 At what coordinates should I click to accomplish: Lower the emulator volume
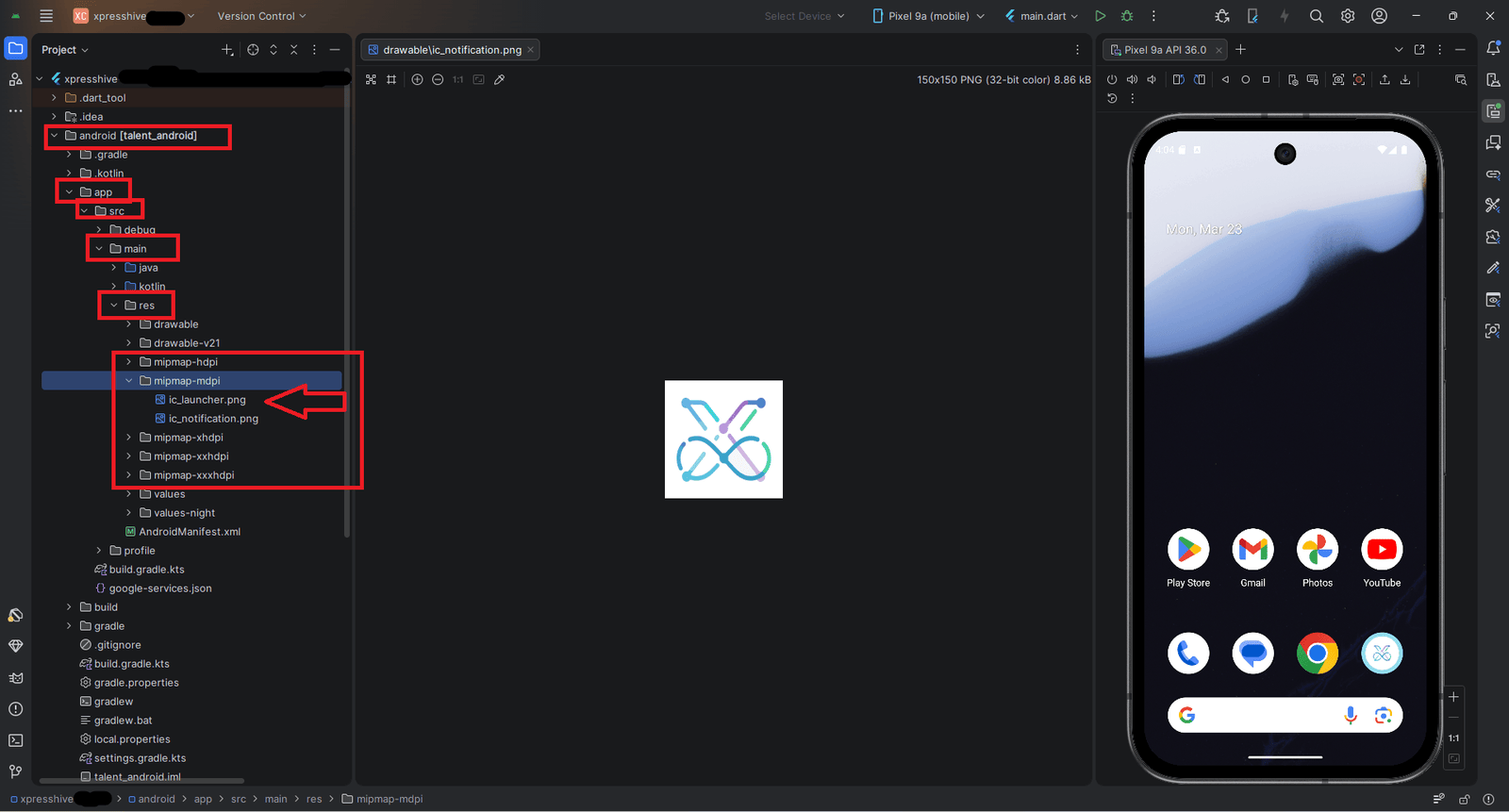pos(1152,80)
